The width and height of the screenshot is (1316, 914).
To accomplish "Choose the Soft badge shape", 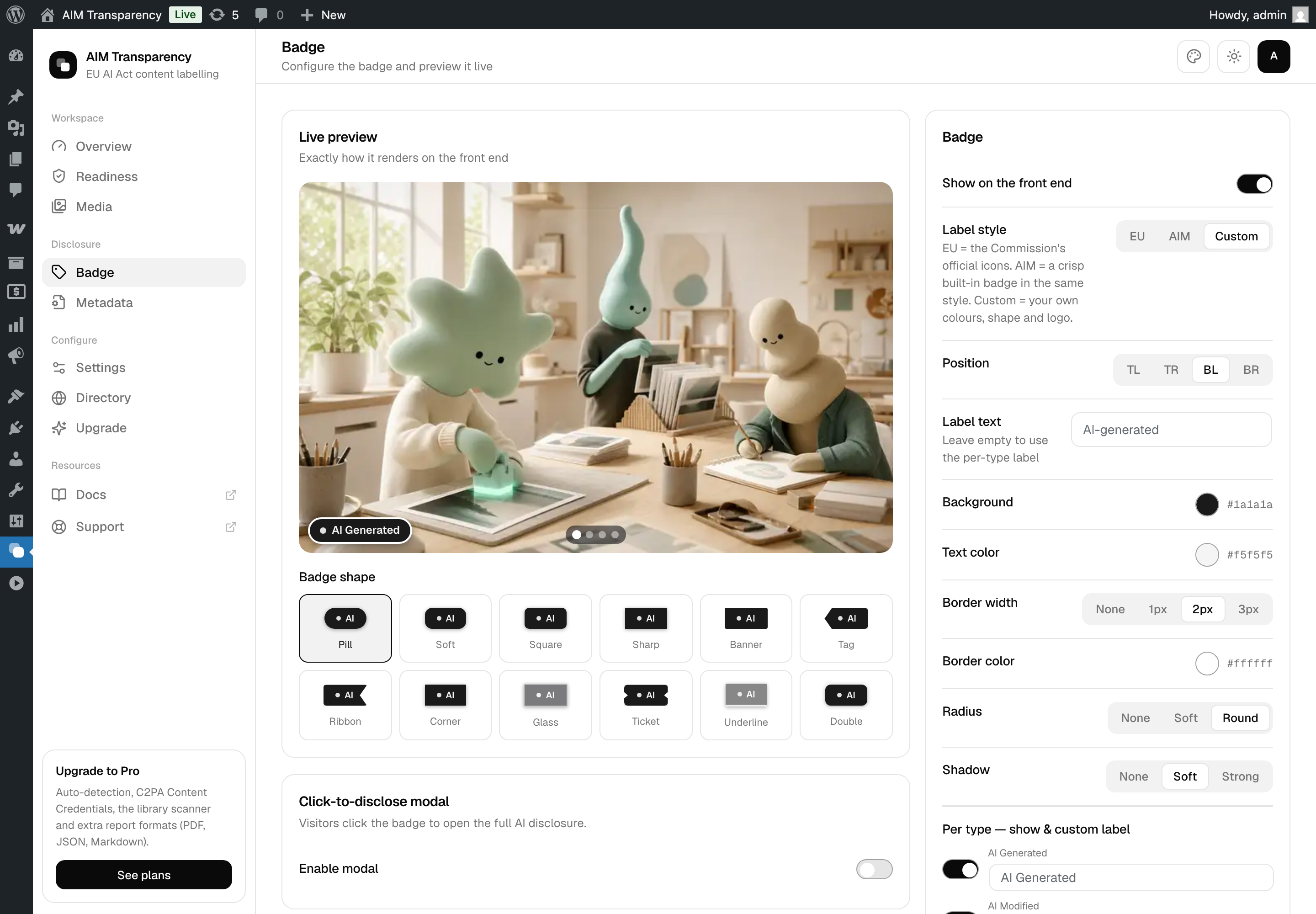I will pos(445,628).
